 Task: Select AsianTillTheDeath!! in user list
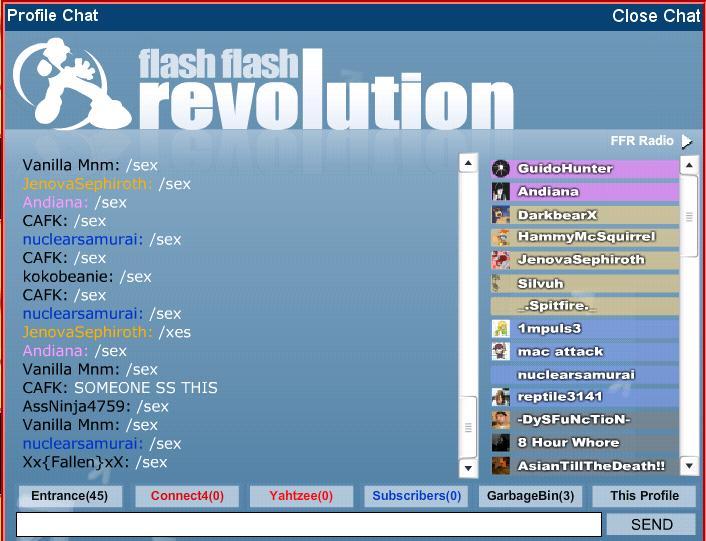pyautogui.click(x=591, y=466)
